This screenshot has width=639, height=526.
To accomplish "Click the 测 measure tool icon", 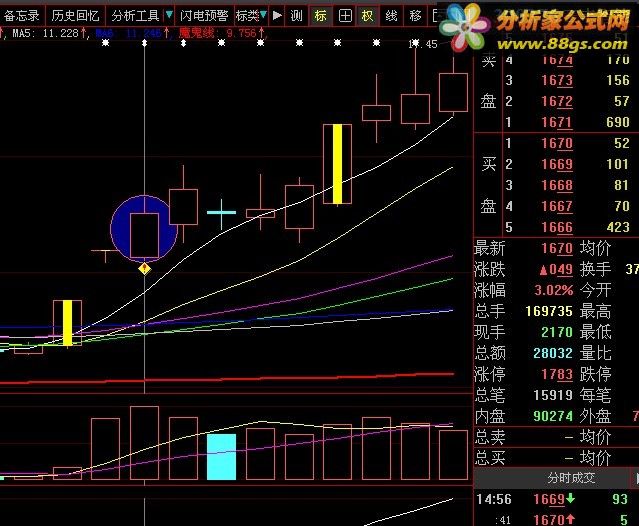I will tap(296, 15).
